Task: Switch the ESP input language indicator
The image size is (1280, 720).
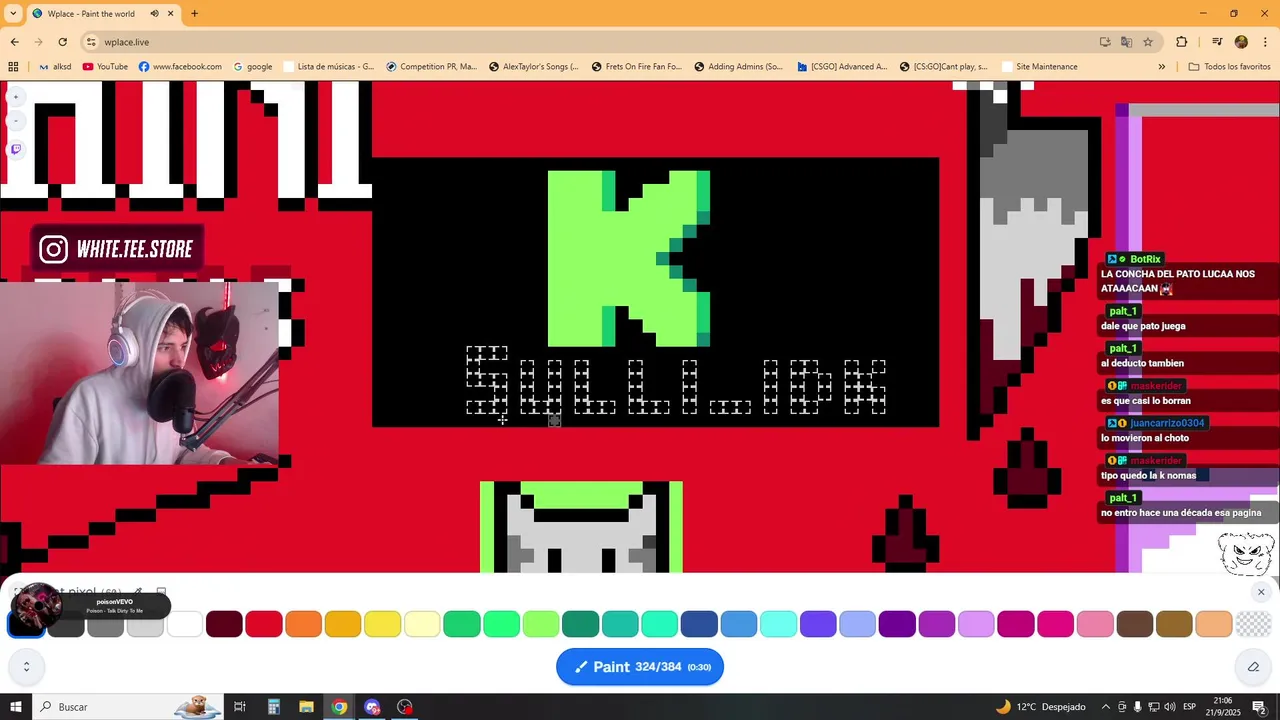Action: tap(1190, 707)
